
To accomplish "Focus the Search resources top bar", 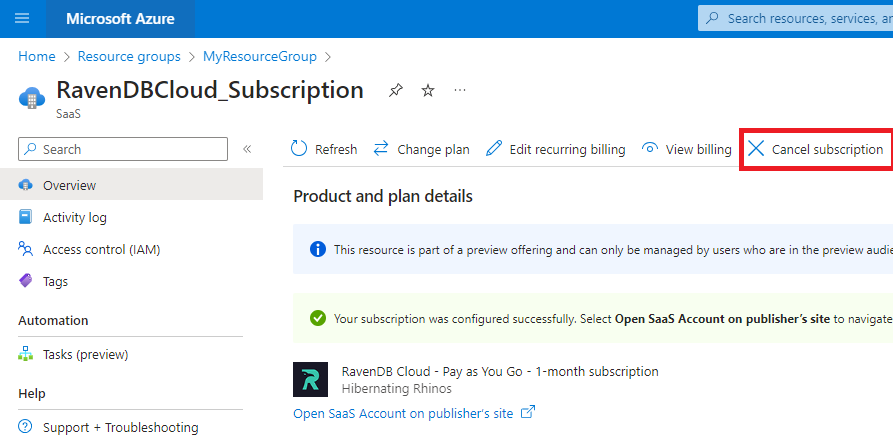I will point(796,18).
